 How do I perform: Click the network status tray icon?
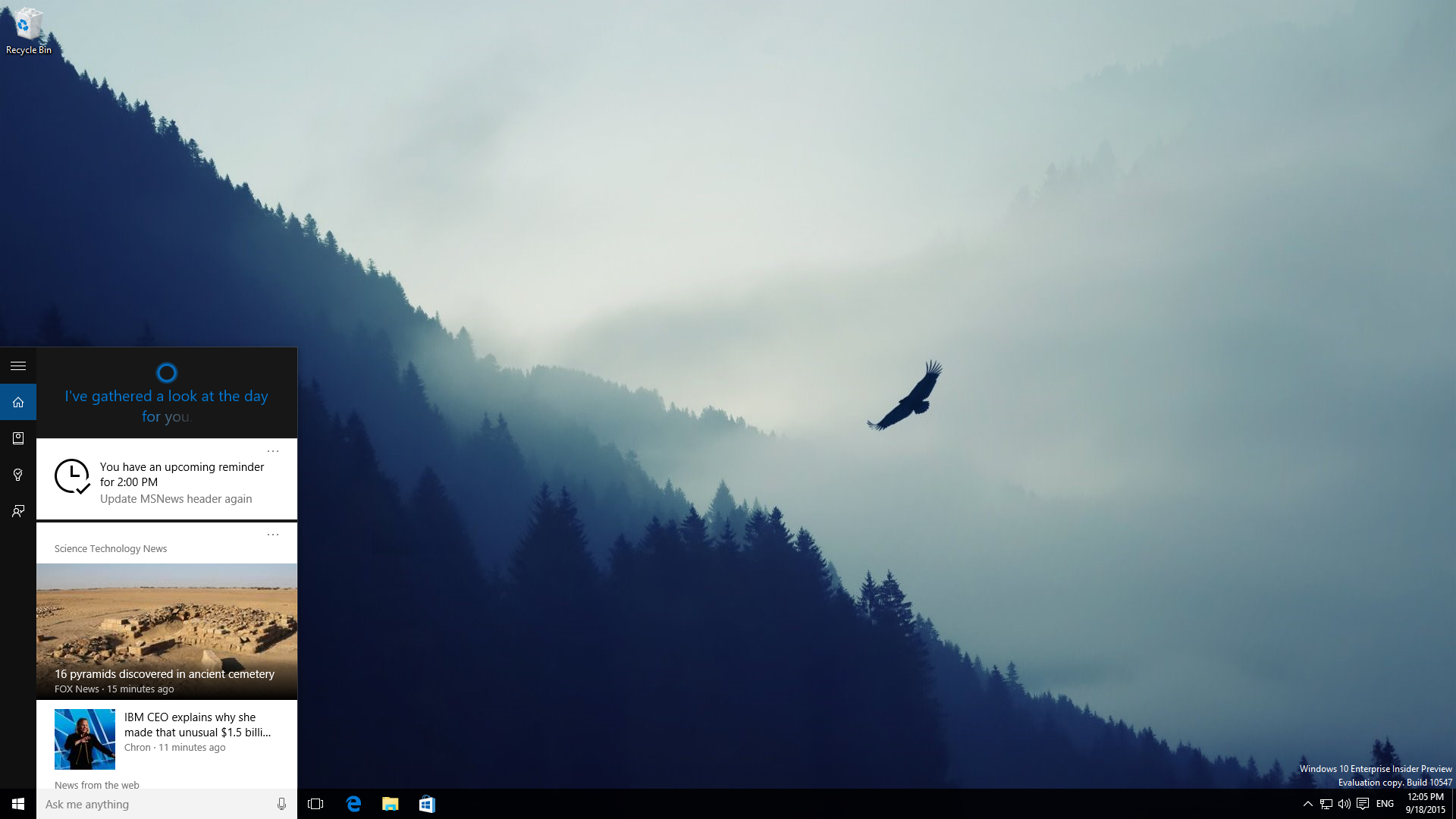click(1326, 804)
